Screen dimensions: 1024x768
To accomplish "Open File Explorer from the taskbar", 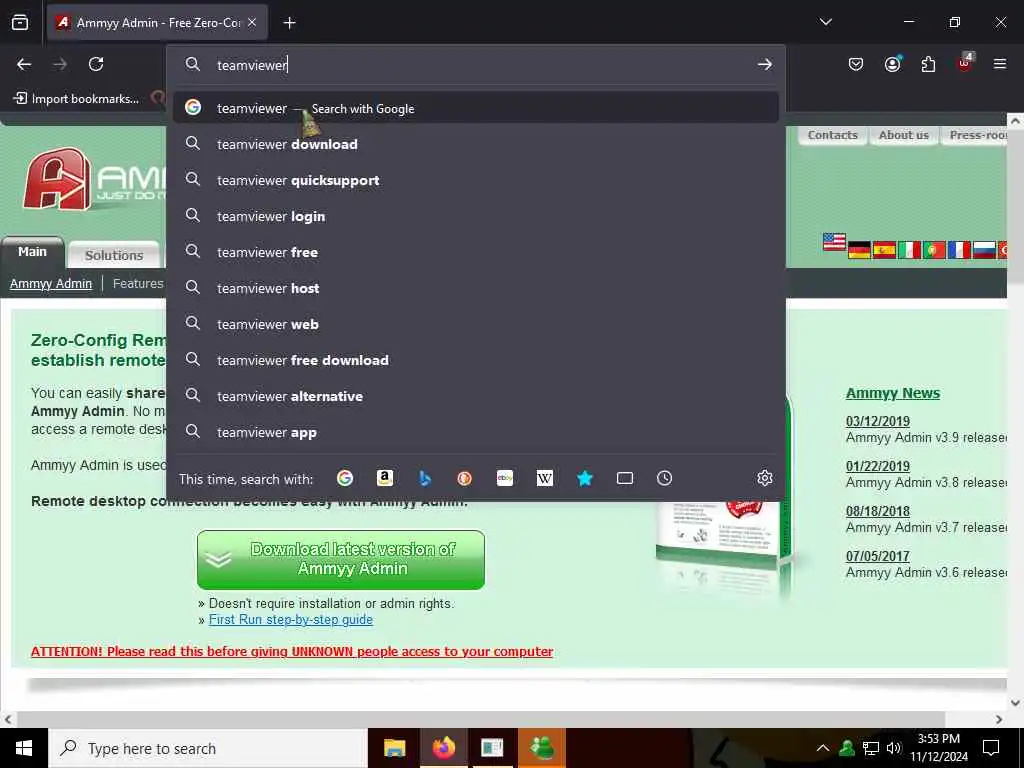I will click(x=394, y=748).
